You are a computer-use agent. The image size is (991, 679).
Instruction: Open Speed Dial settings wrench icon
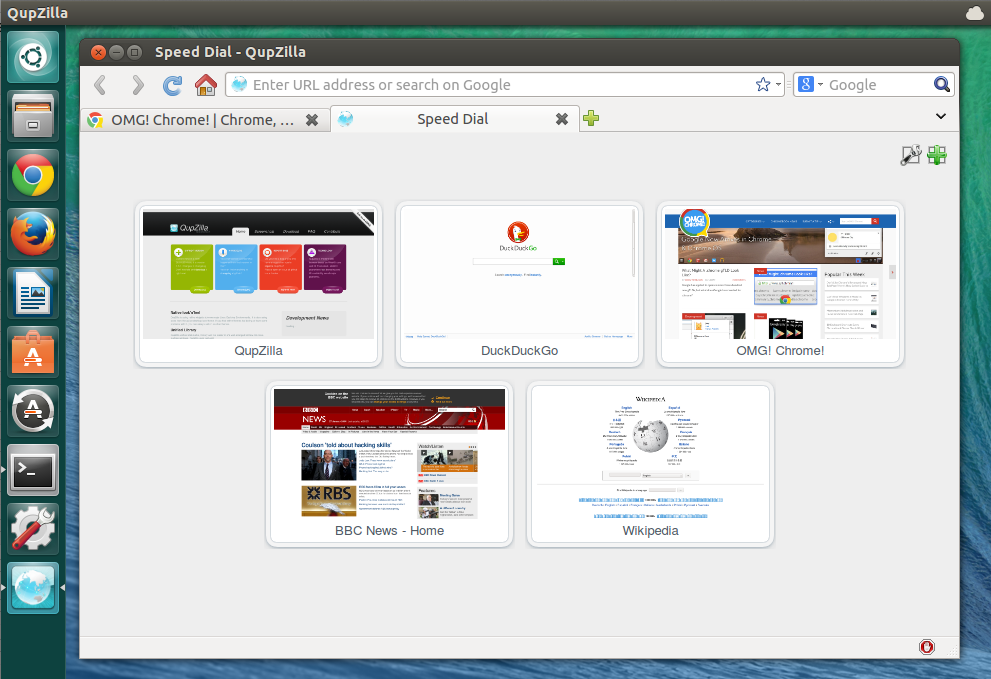[910, 155]
